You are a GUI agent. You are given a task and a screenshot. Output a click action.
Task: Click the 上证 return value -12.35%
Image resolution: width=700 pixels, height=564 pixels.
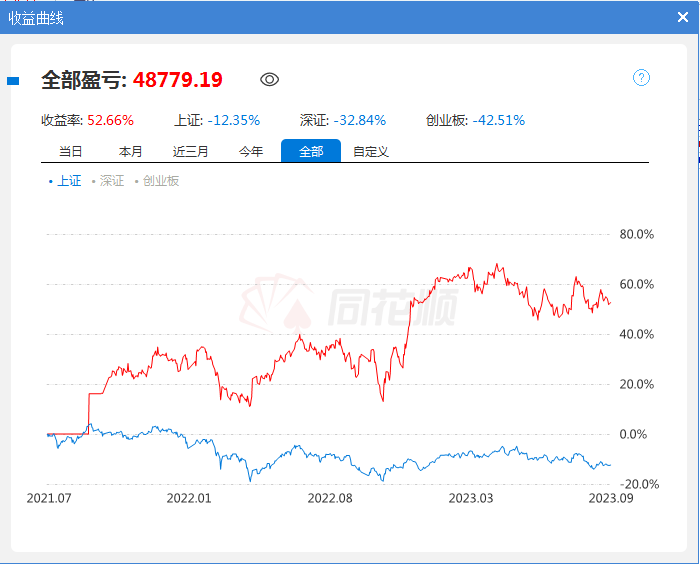[x=233, y=120]
